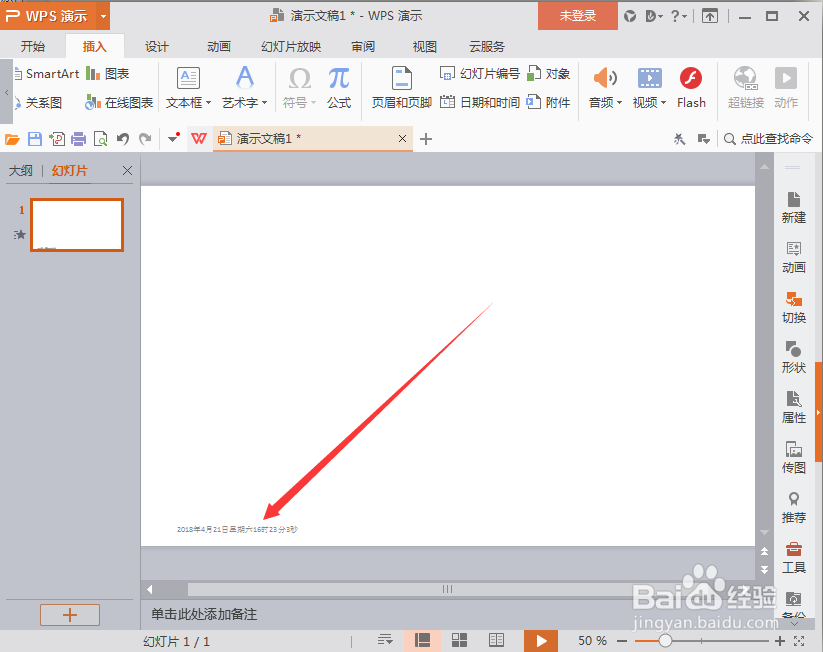Viewport: 823px width, 652px height.
Task: Click the 未登录 login button
Action: [x=577, y=16]
